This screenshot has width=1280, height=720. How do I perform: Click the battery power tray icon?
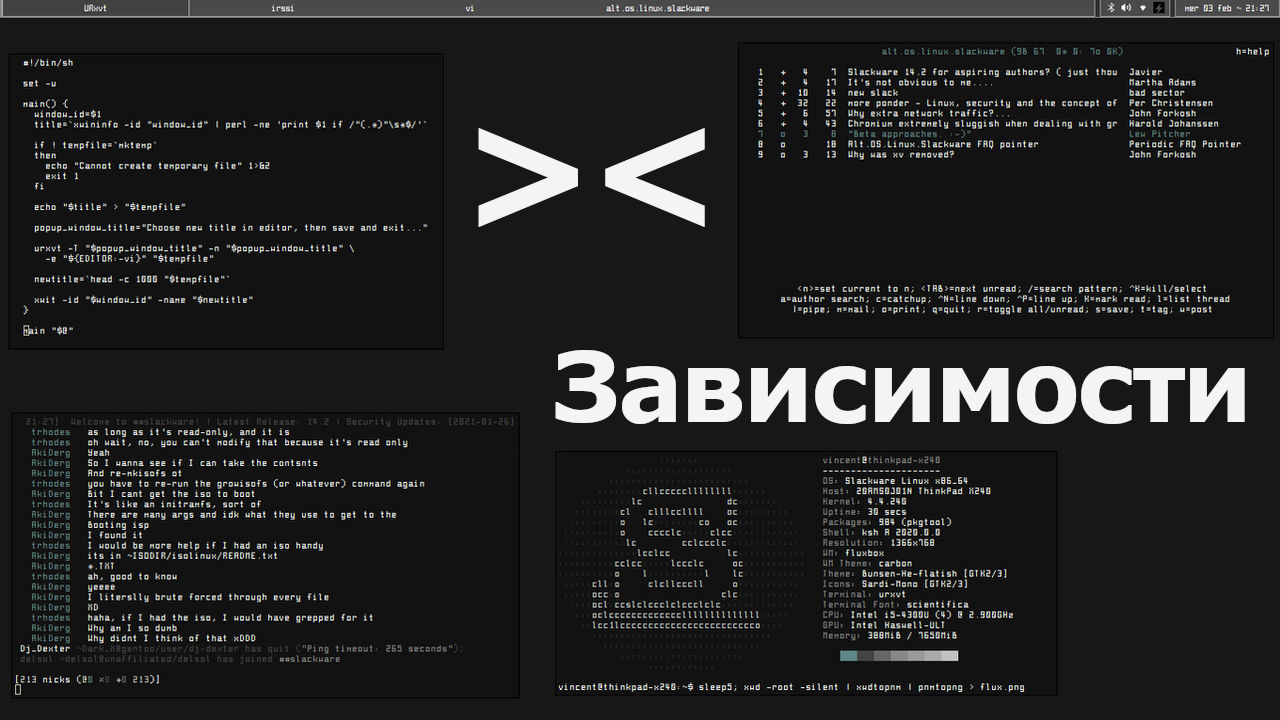[1159, 8]
